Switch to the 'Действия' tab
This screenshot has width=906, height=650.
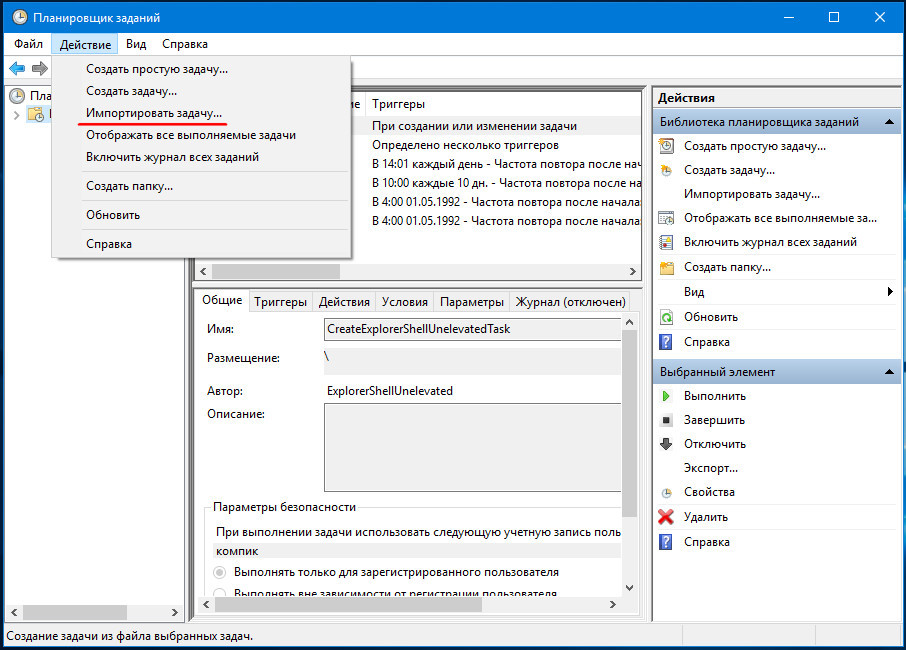[344, 302]
